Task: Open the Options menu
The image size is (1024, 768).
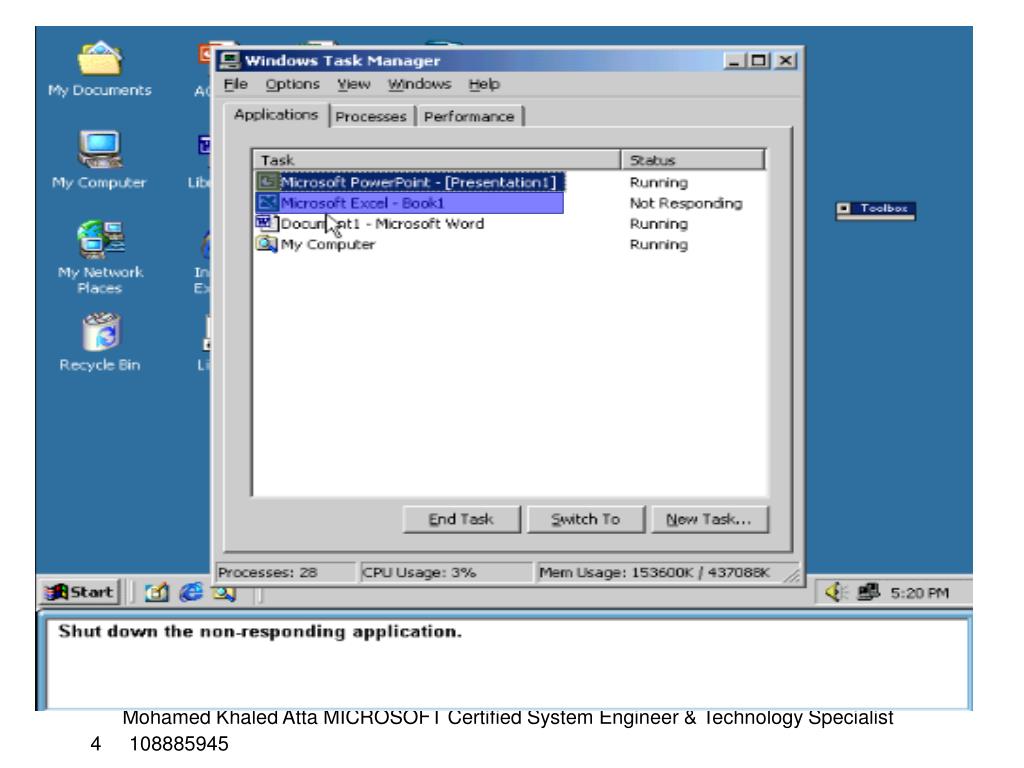Action: click(292, 84)
